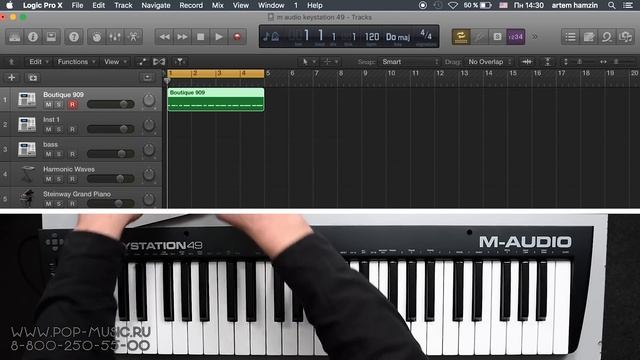
Task: Click the Boutique 909 track icon
Action: tap(27, 100)
